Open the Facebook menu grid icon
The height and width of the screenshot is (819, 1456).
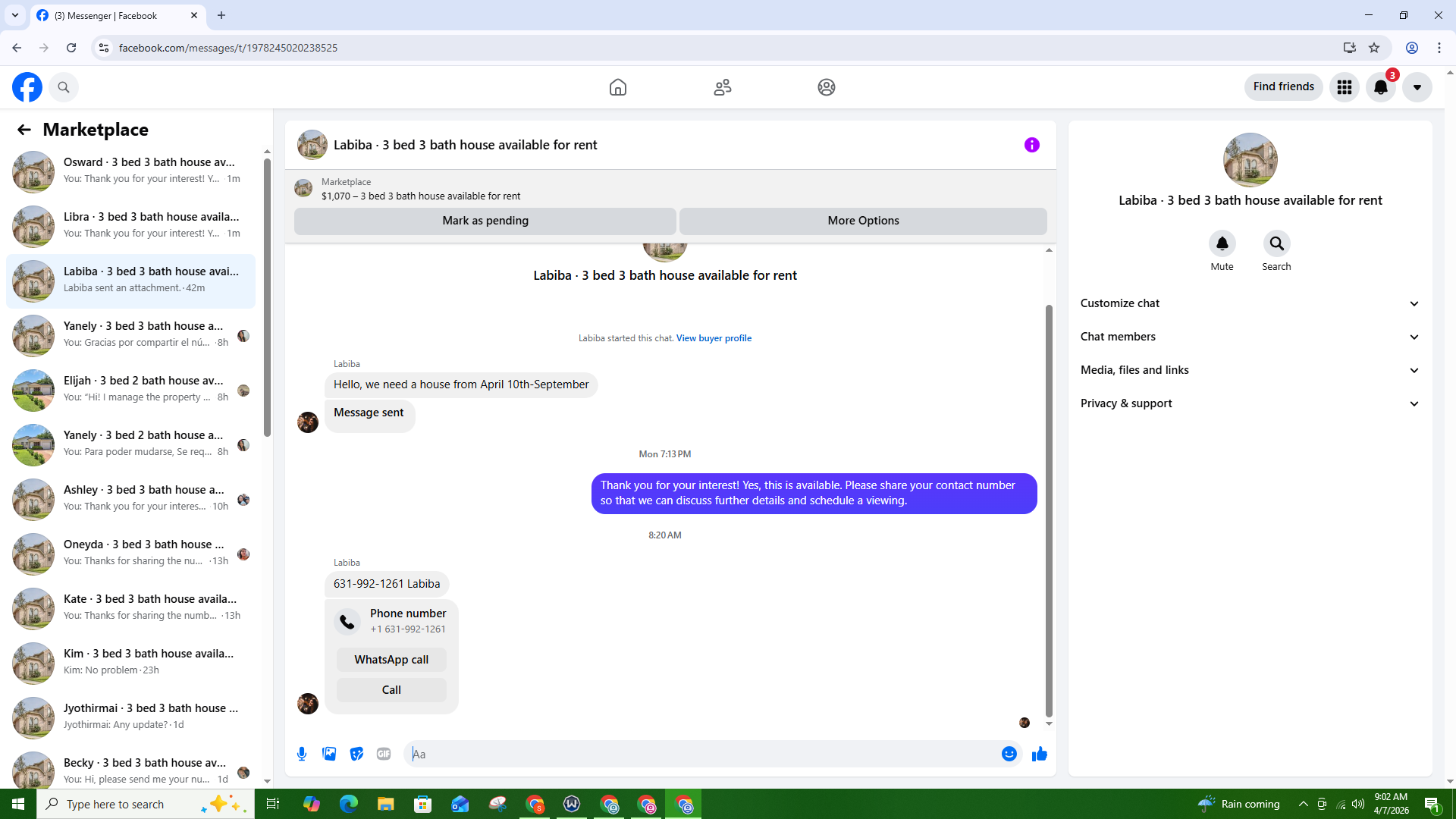coord(1345,87)
